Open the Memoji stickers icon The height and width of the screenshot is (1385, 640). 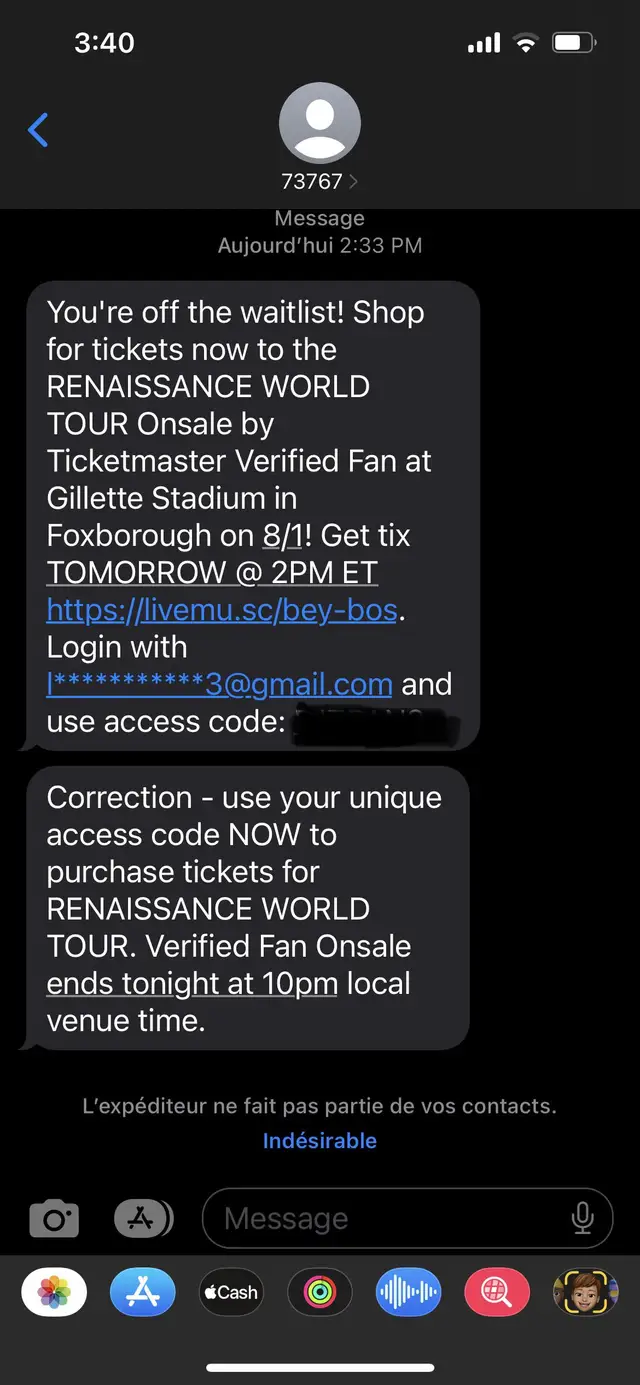(x=585, y=1292)
